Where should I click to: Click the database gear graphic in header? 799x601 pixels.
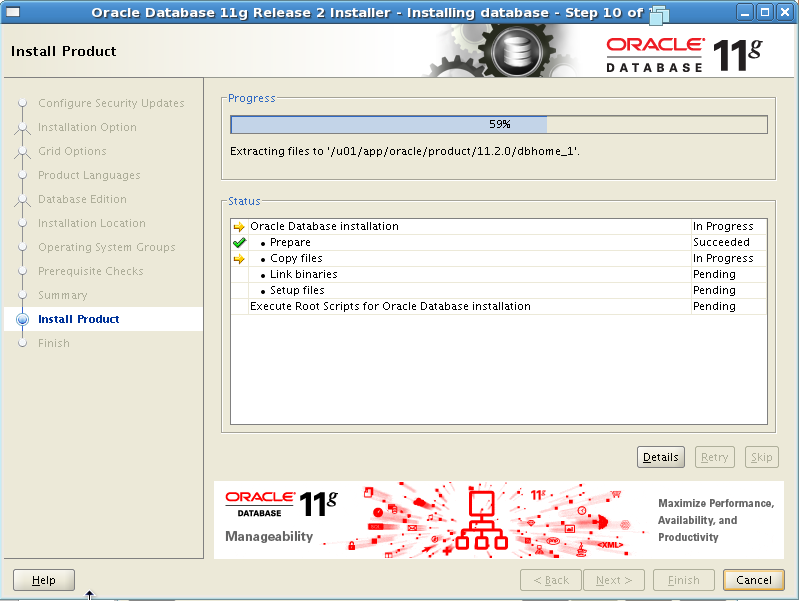tap(517, 51)
